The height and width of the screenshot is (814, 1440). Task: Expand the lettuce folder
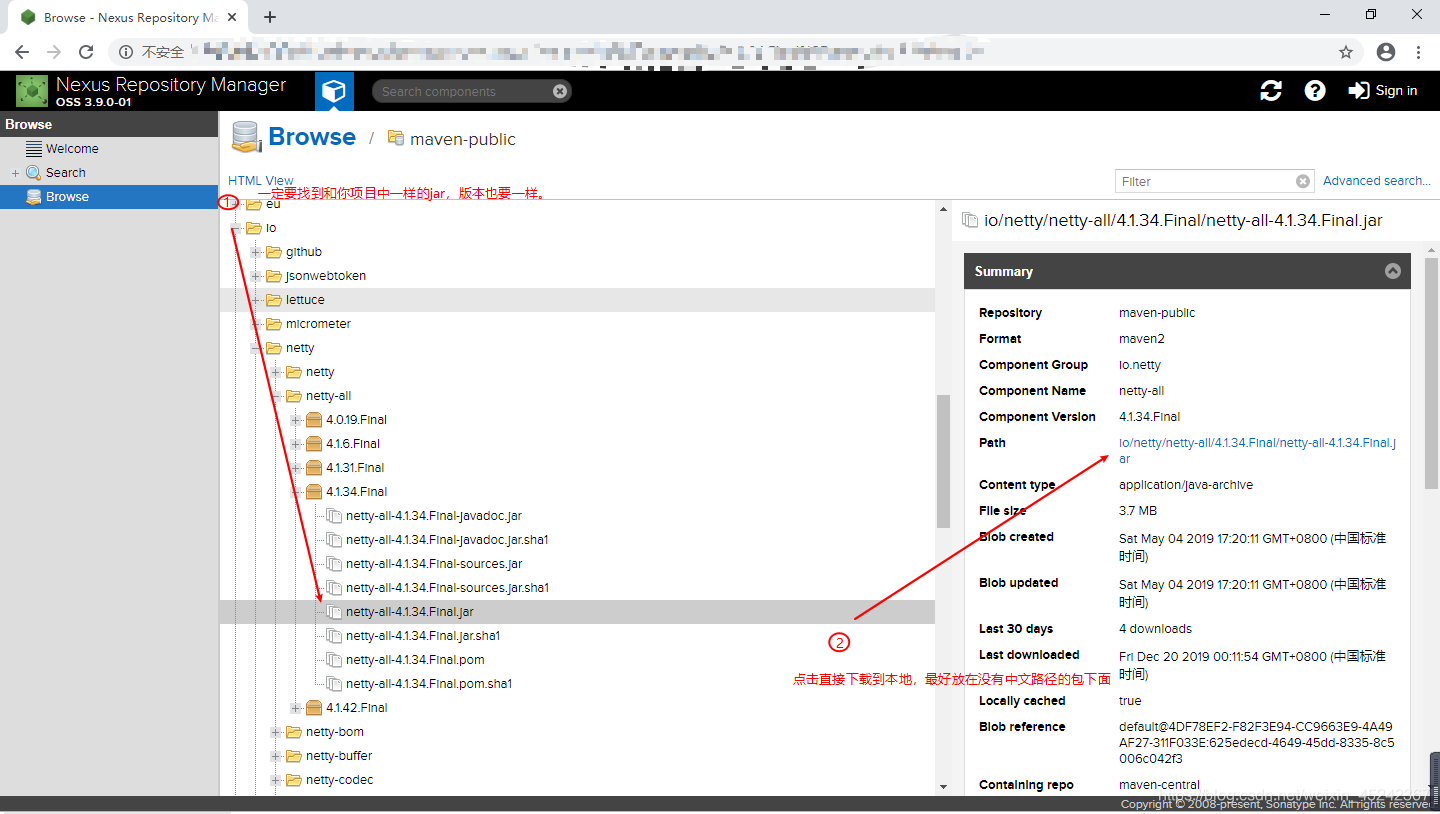[256, 300]
